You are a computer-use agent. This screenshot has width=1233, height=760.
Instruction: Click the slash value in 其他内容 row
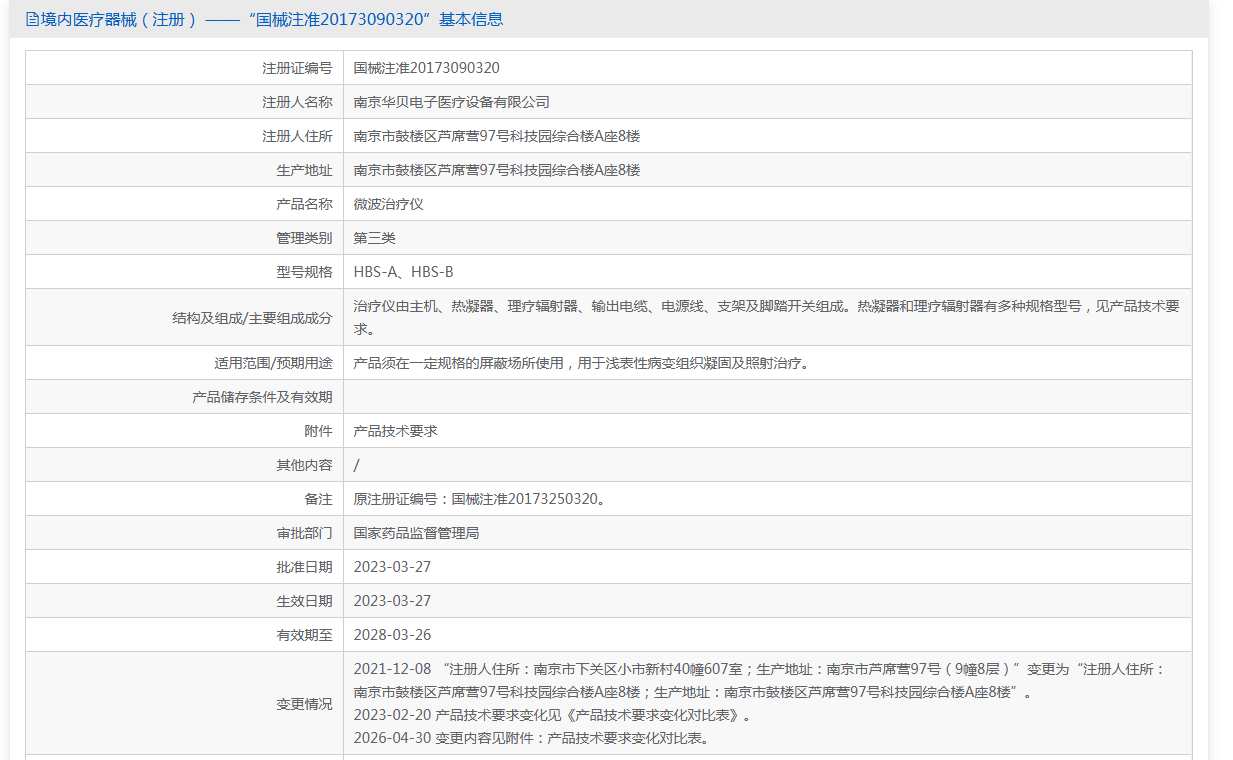(x=357, y=465)
